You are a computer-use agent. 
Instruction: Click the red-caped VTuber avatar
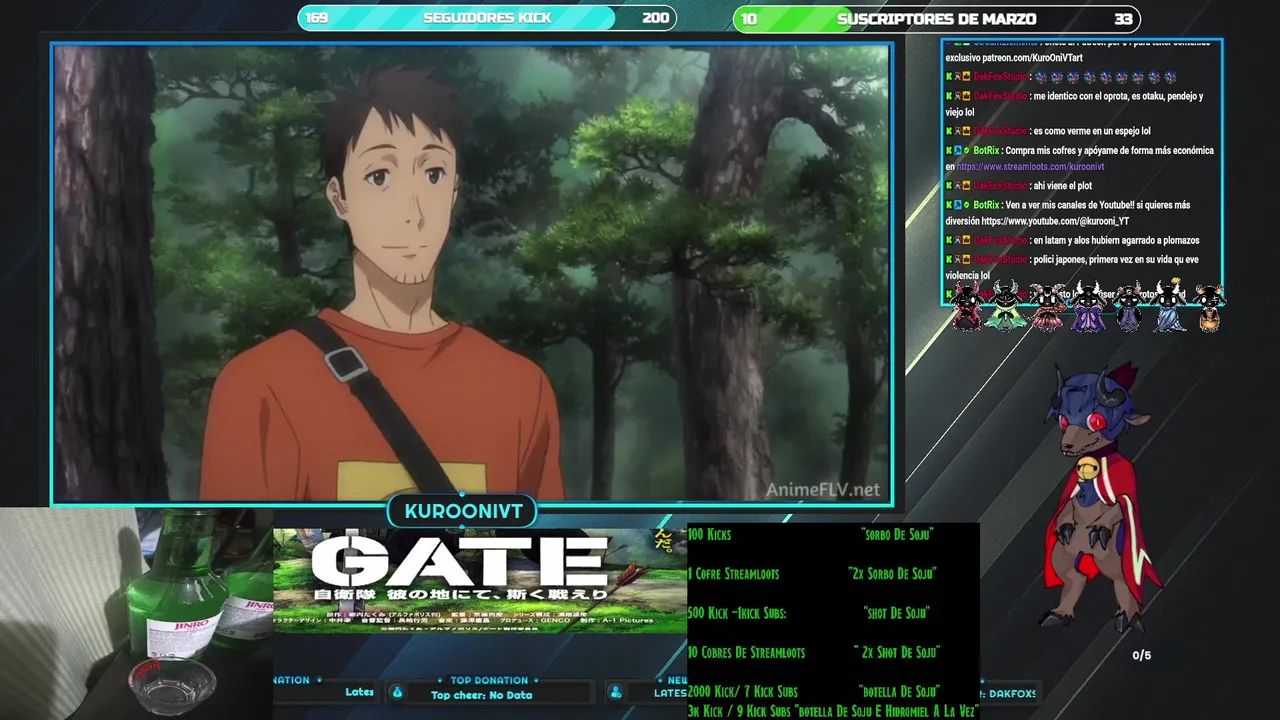1100,495
